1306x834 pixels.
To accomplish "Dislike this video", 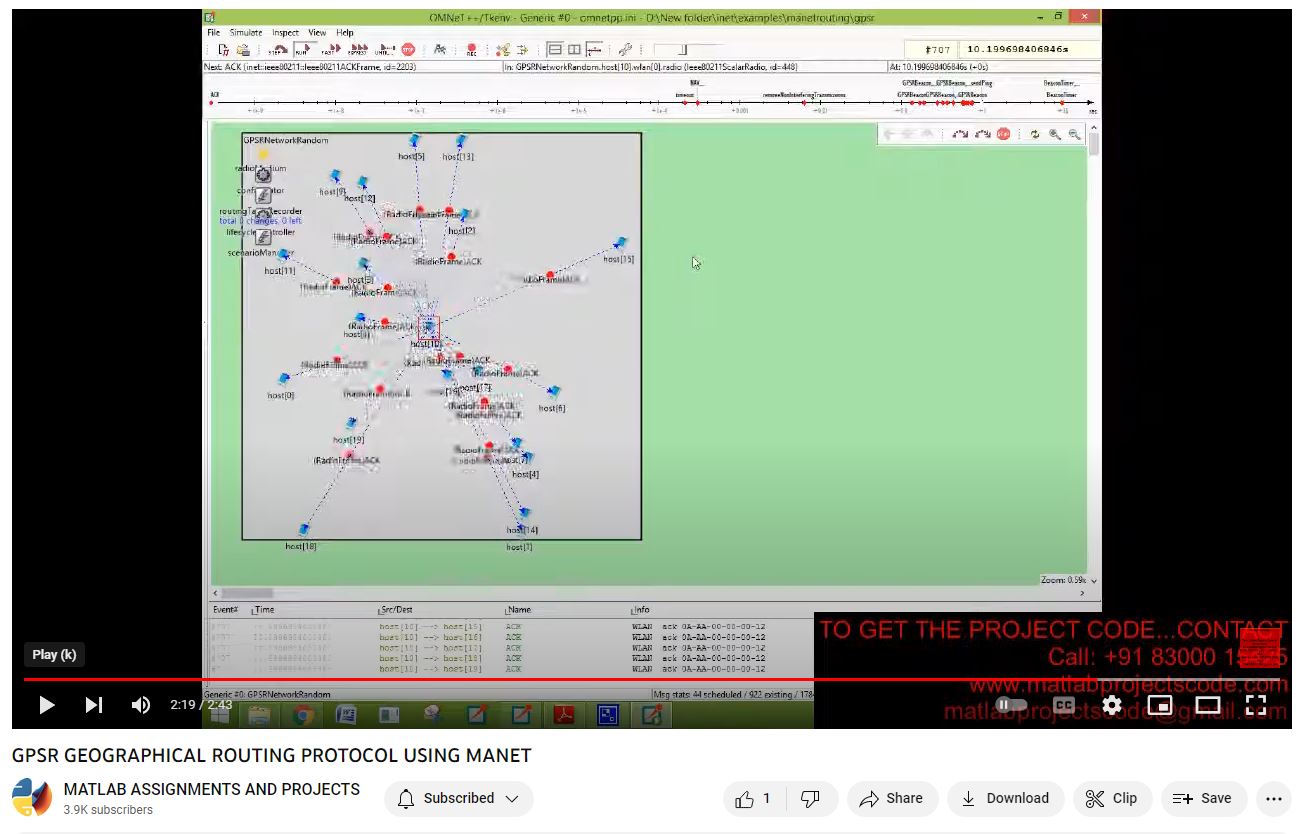I will tap(811, 798).
